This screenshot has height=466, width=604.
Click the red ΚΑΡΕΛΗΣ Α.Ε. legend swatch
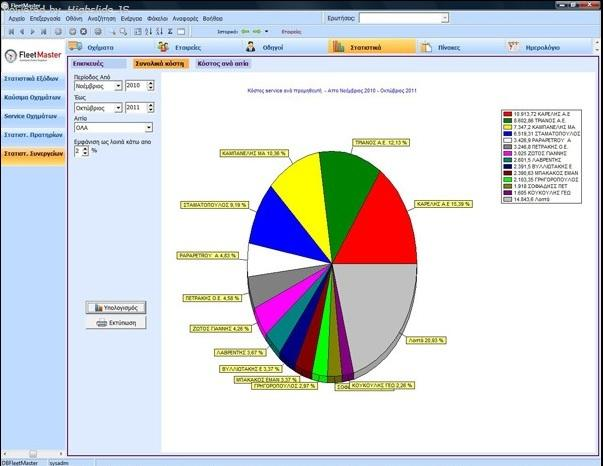coord(508,114)
